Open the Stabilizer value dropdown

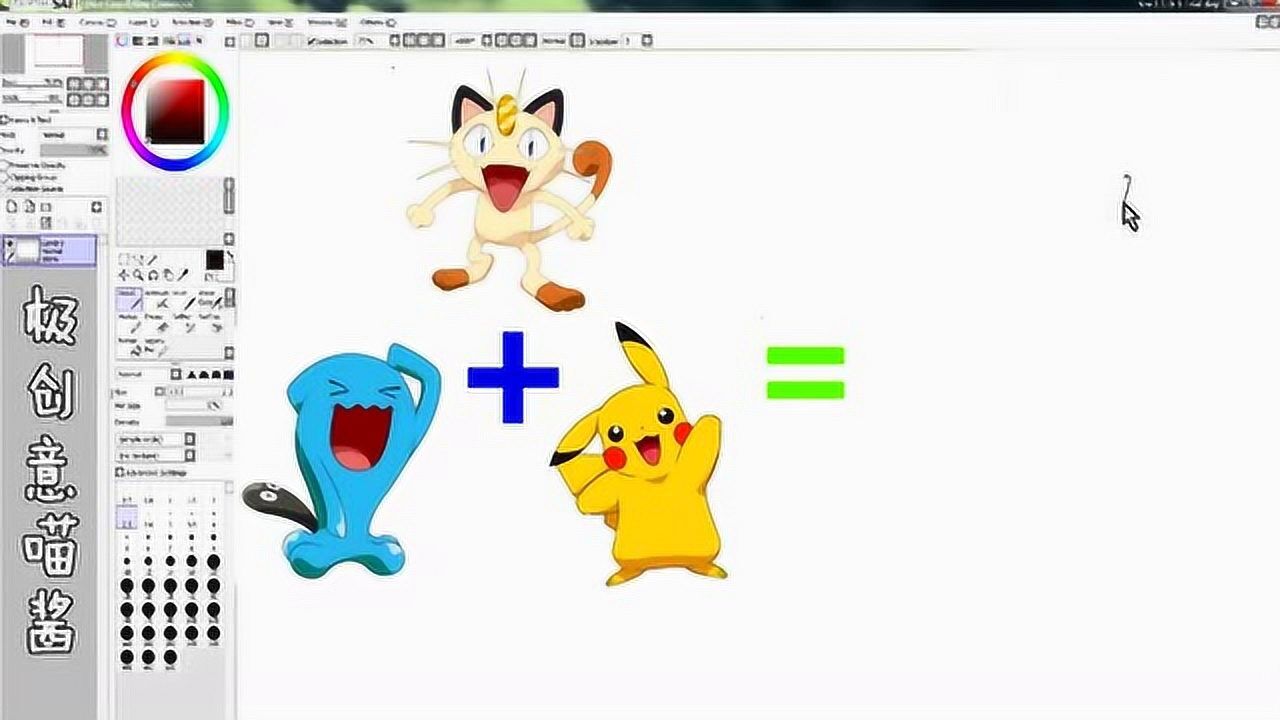[x=647, y=41]
